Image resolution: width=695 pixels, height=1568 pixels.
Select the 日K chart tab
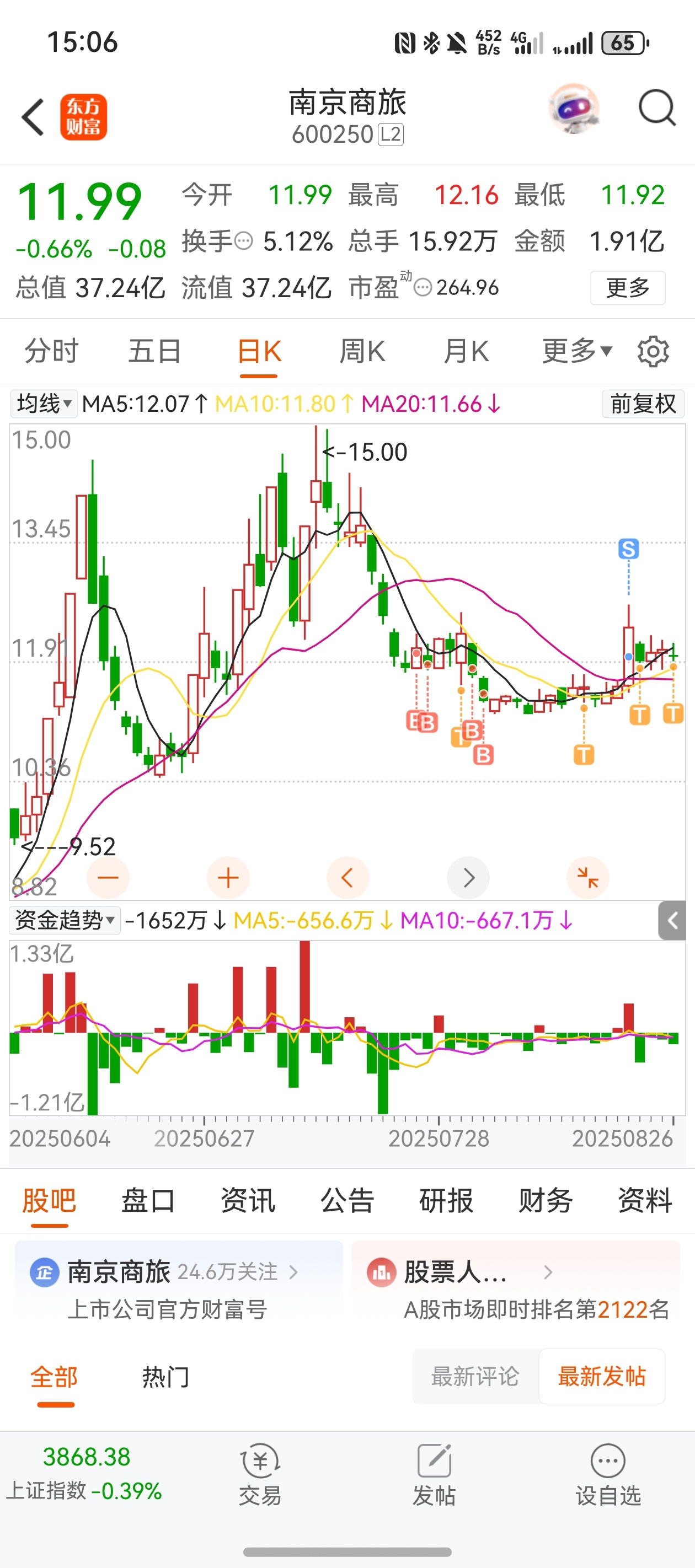tap(259, 351)
